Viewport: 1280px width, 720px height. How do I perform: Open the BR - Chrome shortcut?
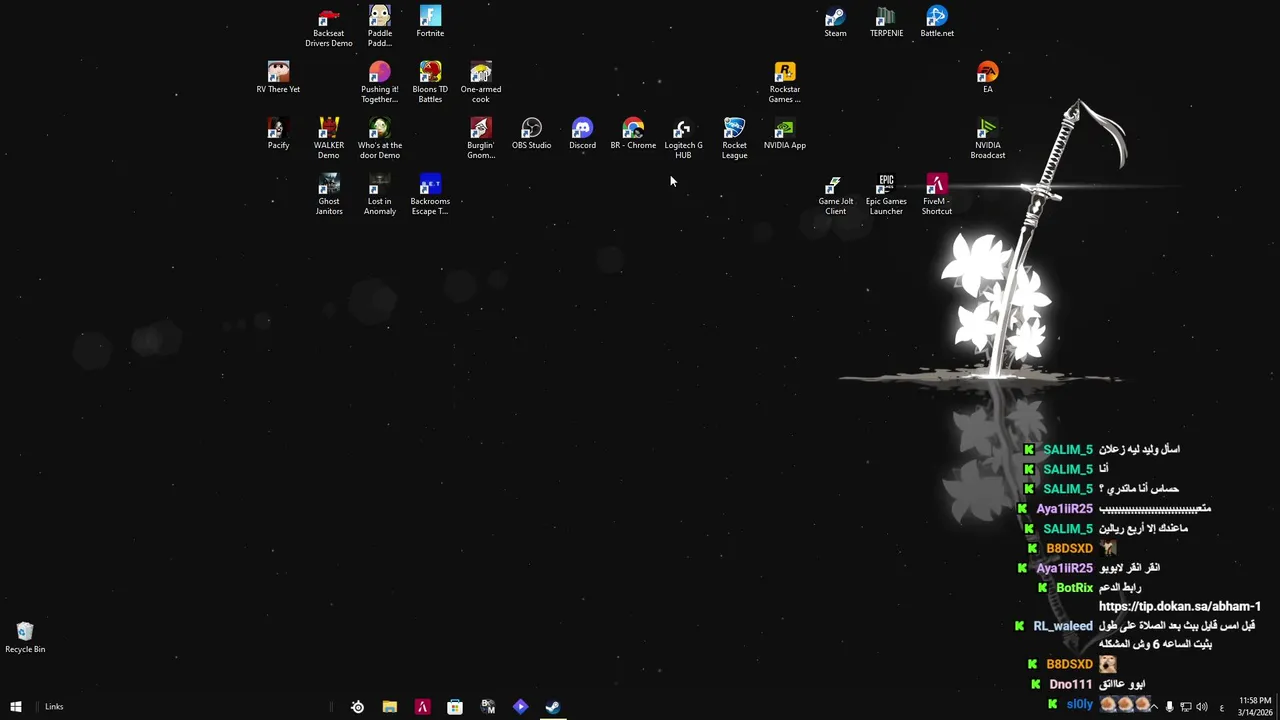[x=633, y=134]
